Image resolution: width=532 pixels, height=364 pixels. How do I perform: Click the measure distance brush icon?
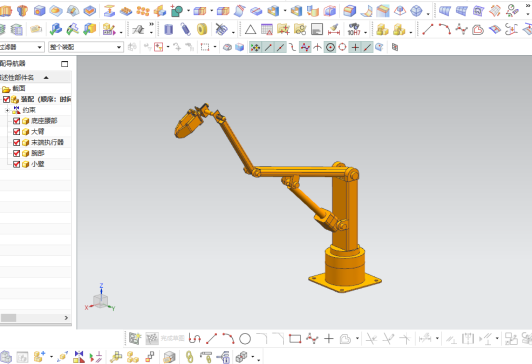(x=334, y=30)
